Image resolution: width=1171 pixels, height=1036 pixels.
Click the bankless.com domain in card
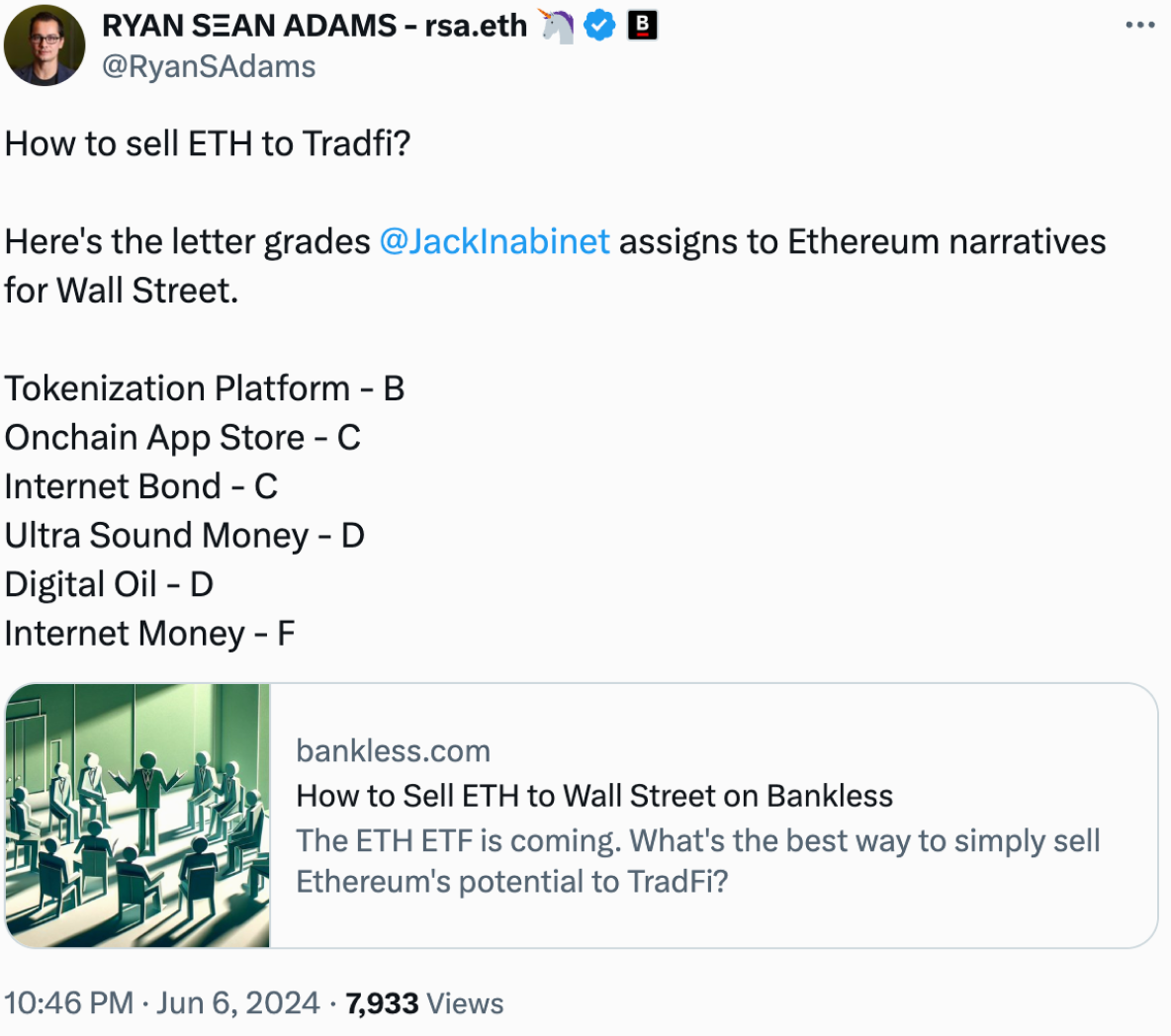393,751
